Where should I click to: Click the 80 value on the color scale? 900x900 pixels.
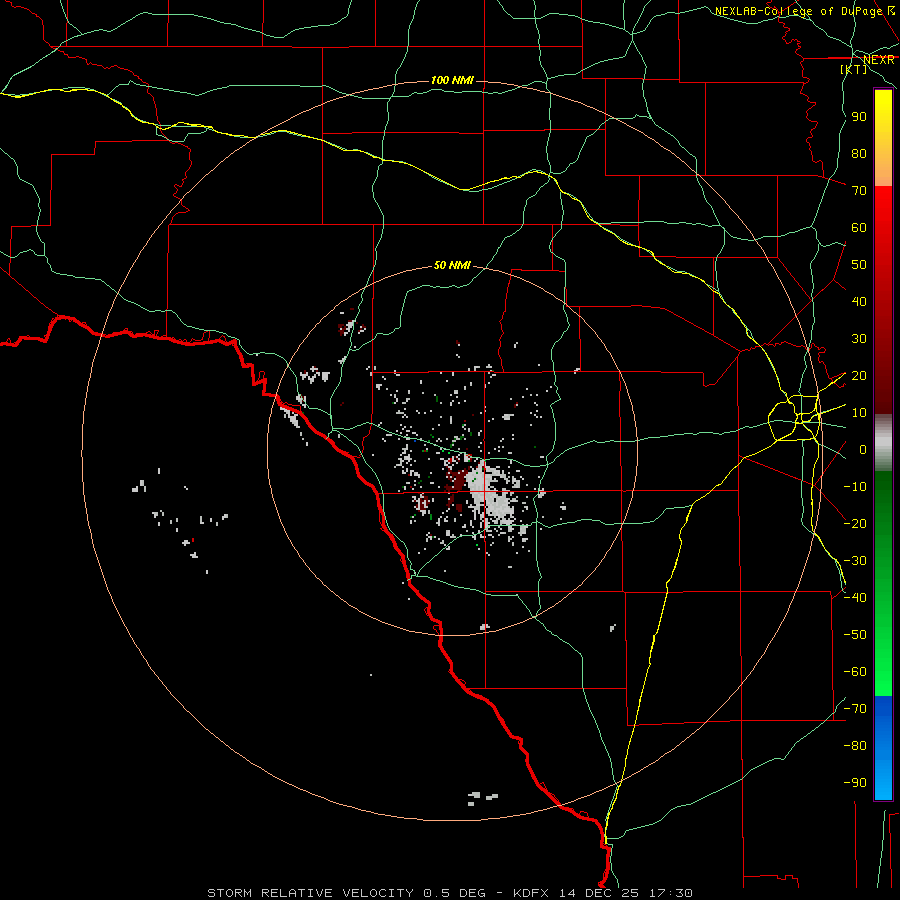click(x=859, y=154)
